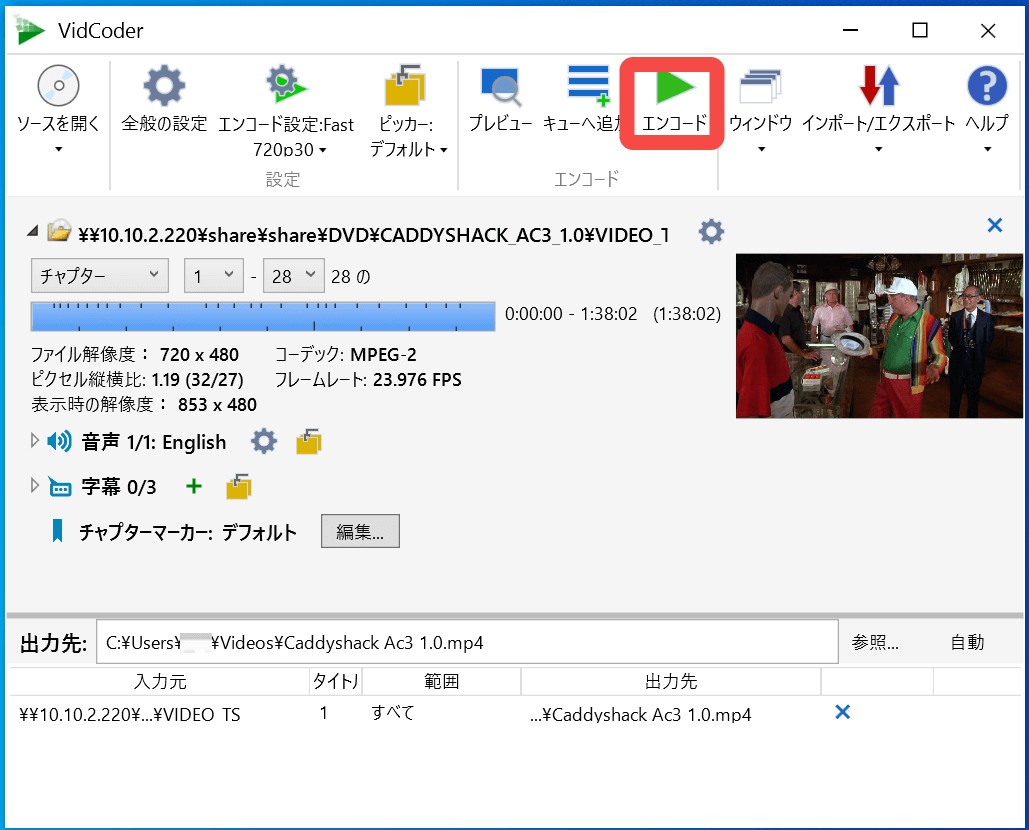Click the subtitle track icon
Screen dimensions: 1029x830
(60, 487)
